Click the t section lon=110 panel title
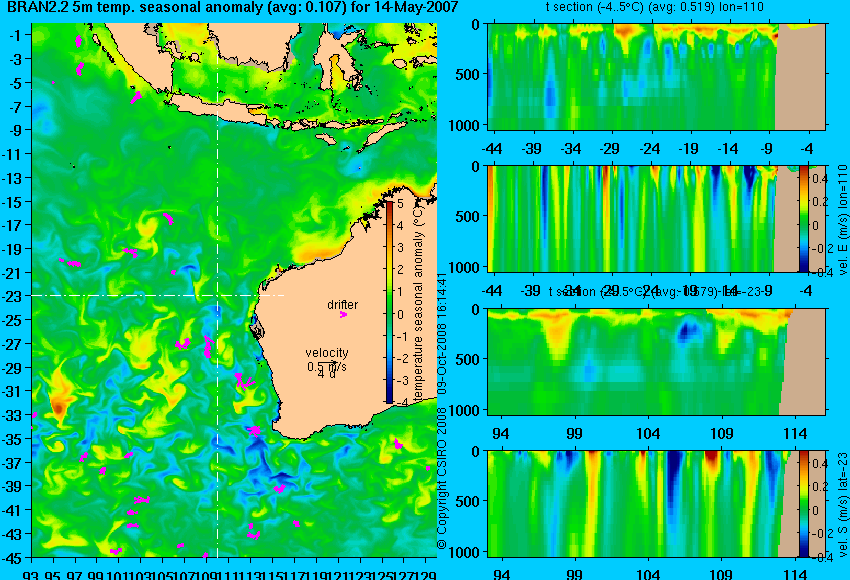Viewport: 850px width, 580px height. (x=655, y=7)
